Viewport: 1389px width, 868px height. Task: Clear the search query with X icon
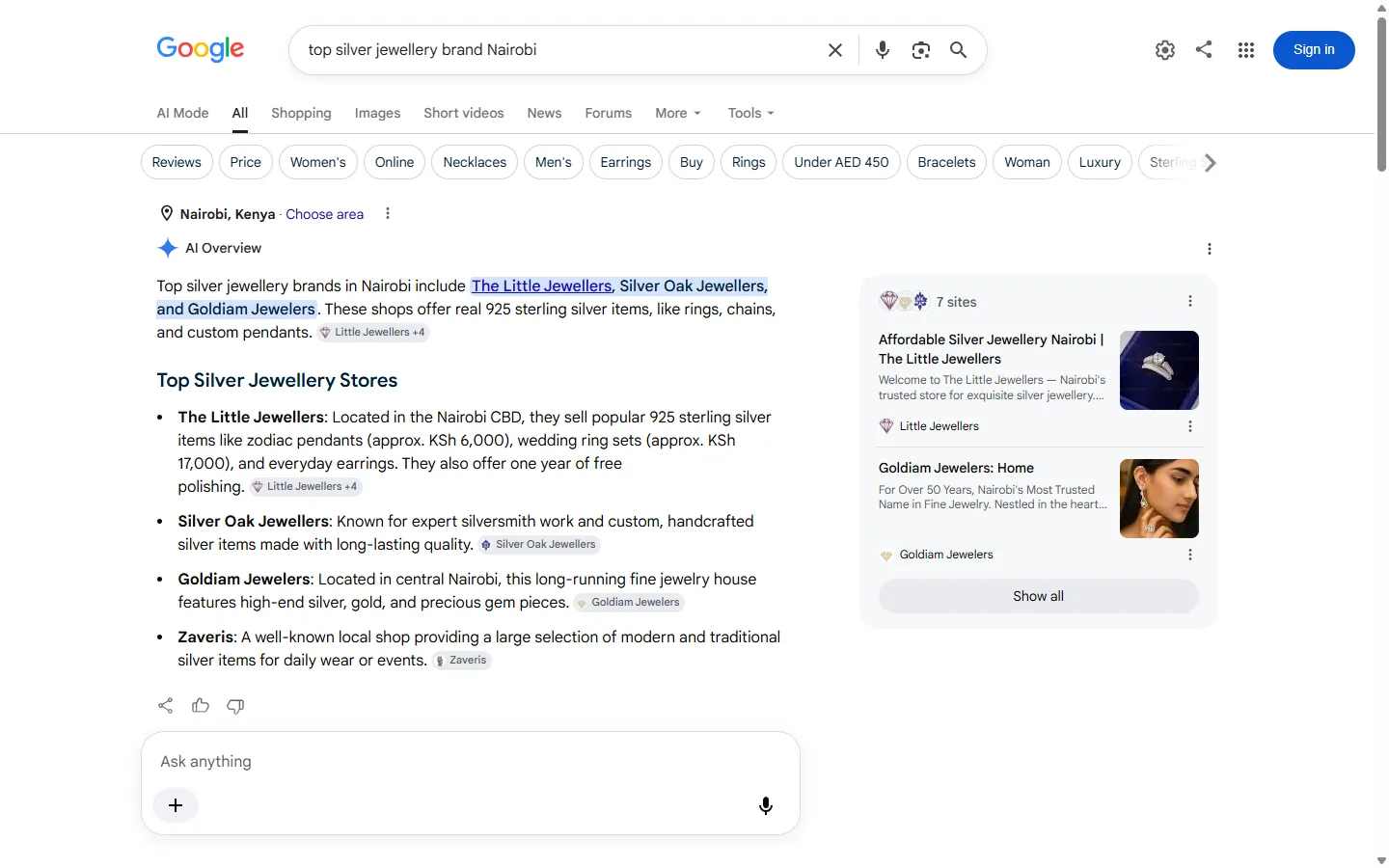point(835,50)
